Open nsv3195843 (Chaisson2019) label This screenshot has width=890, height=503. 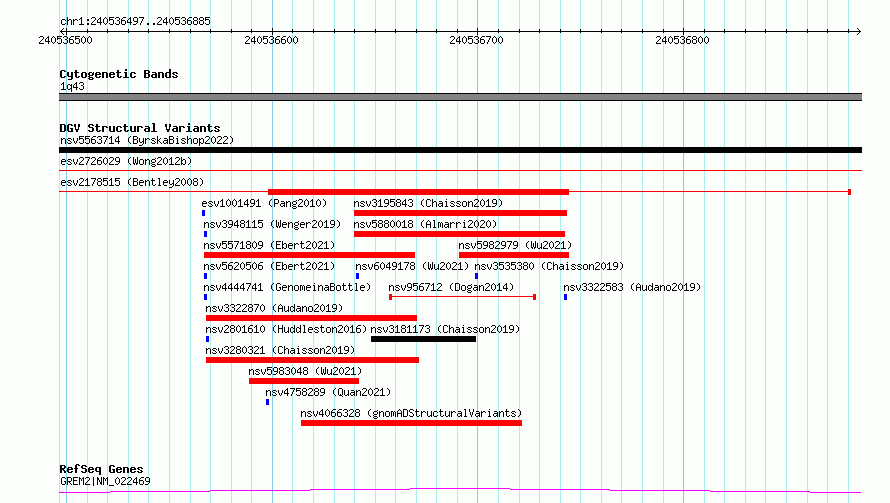(428, 203)
